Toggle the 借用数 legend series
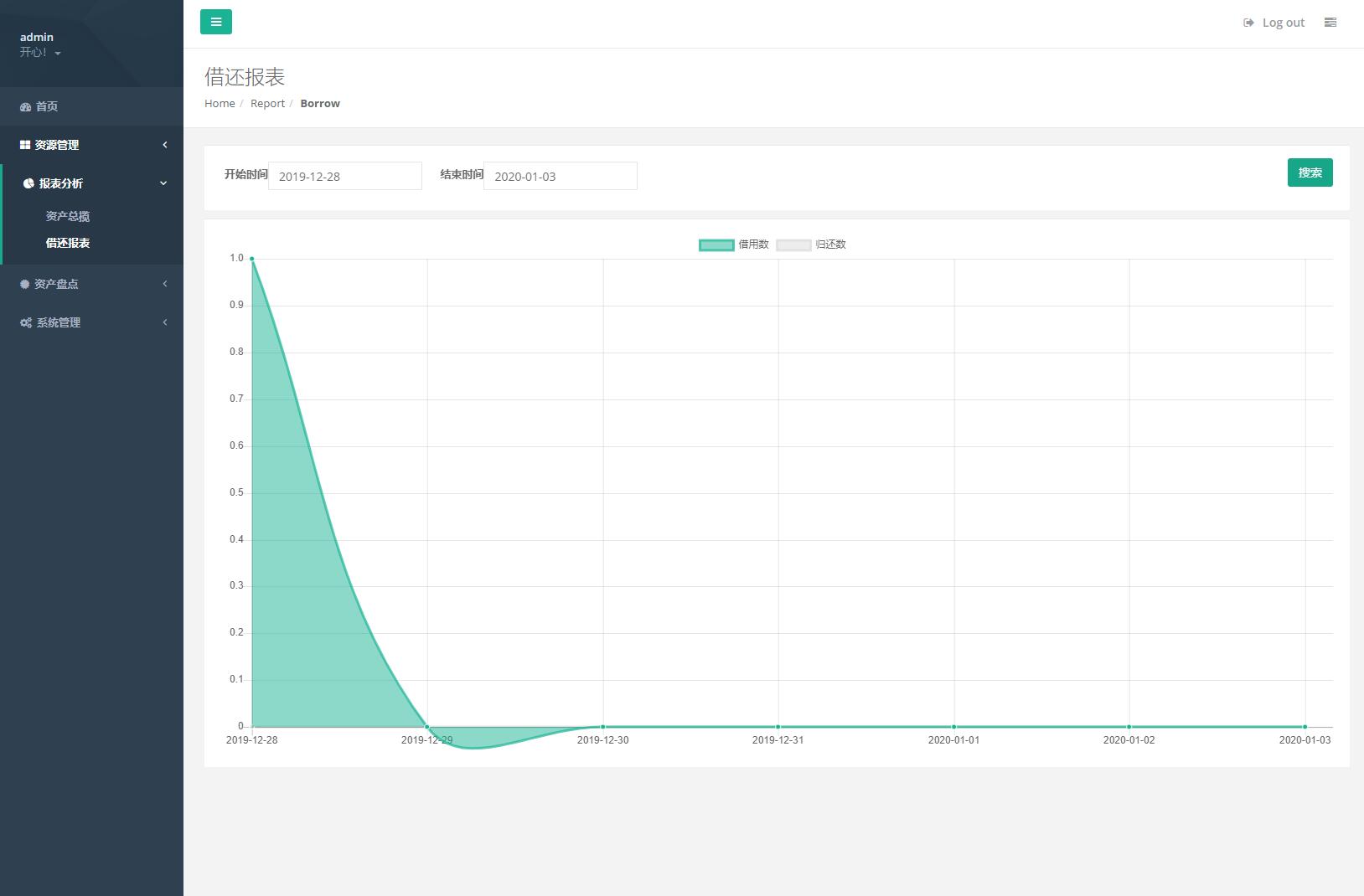The height and width of the screenshot is (896, 1364). click(733, 245)
